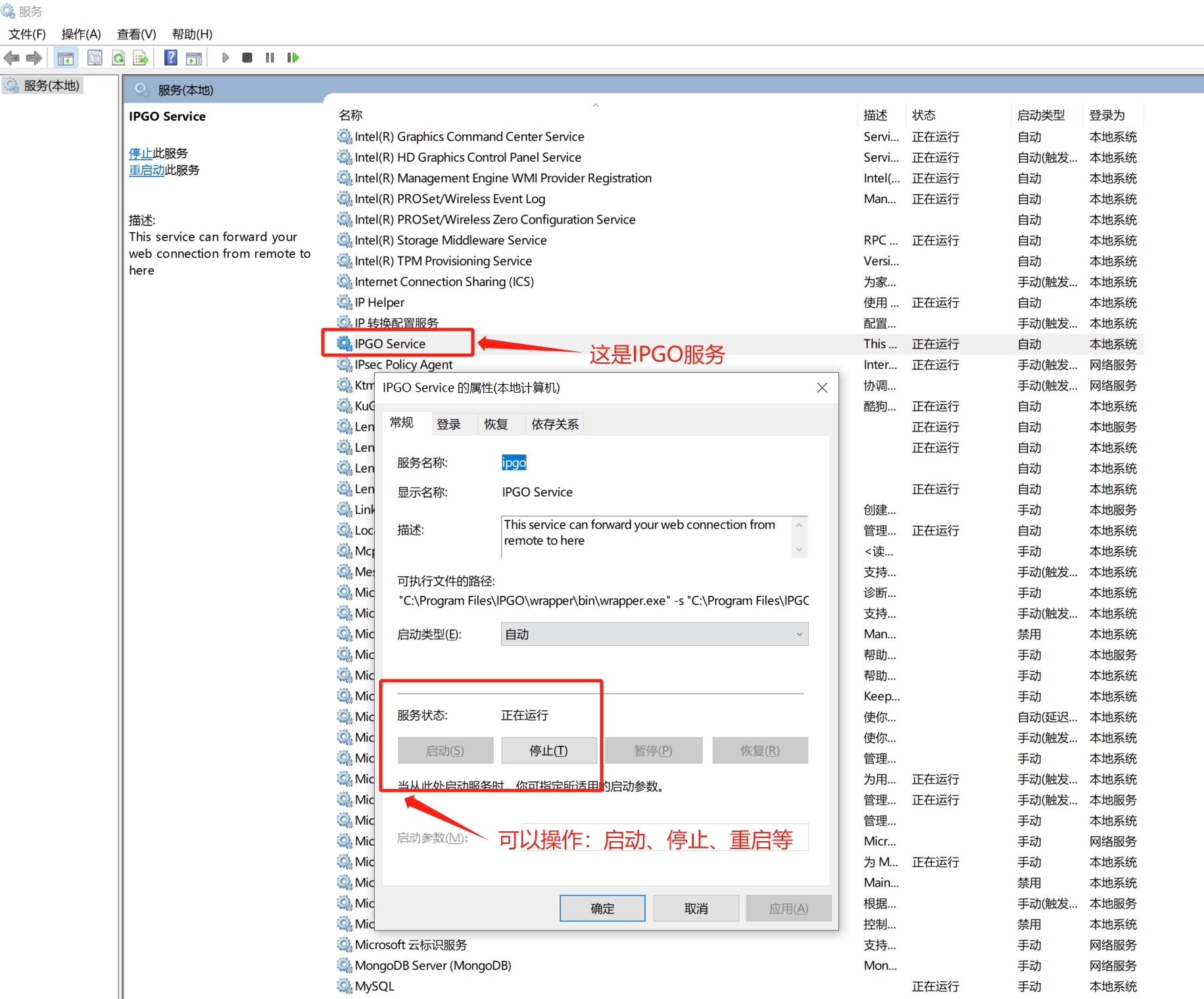This screenshot has width=1204, height=999.
Task: Open the 查看(V) menu
Action: click(137, 34)
